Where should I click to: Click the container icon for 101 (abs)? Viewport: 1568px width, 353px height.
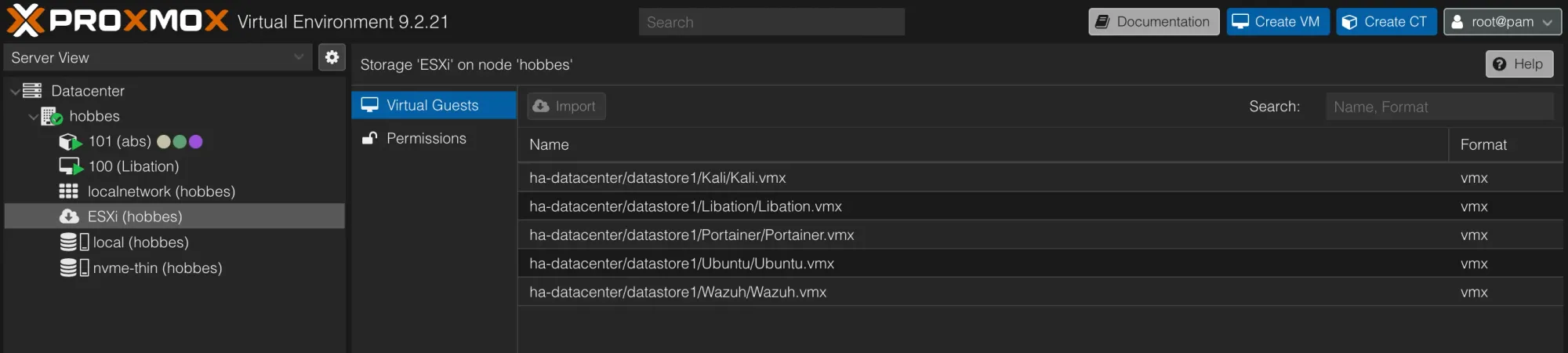coord(71,142)
